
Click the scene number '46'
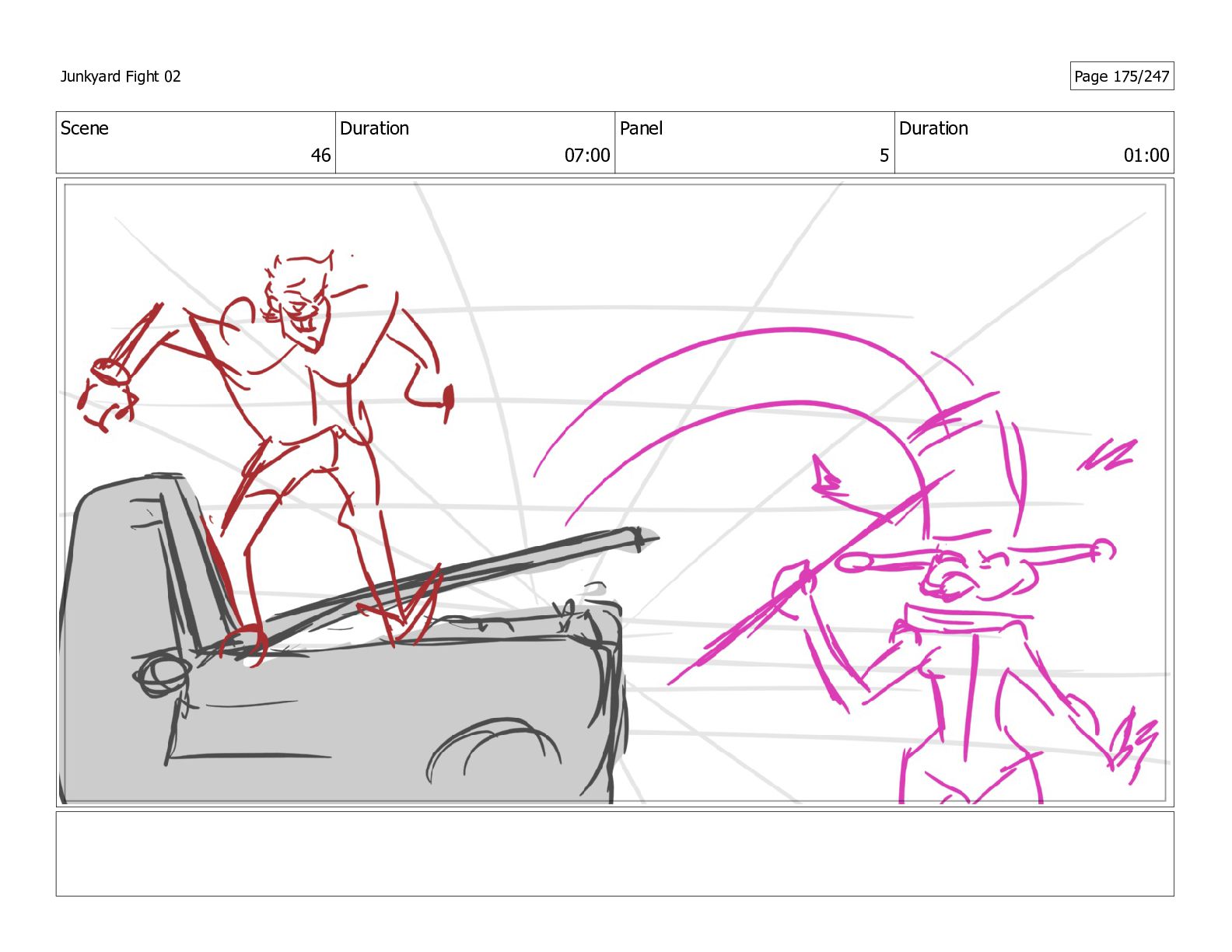point(321,156)
